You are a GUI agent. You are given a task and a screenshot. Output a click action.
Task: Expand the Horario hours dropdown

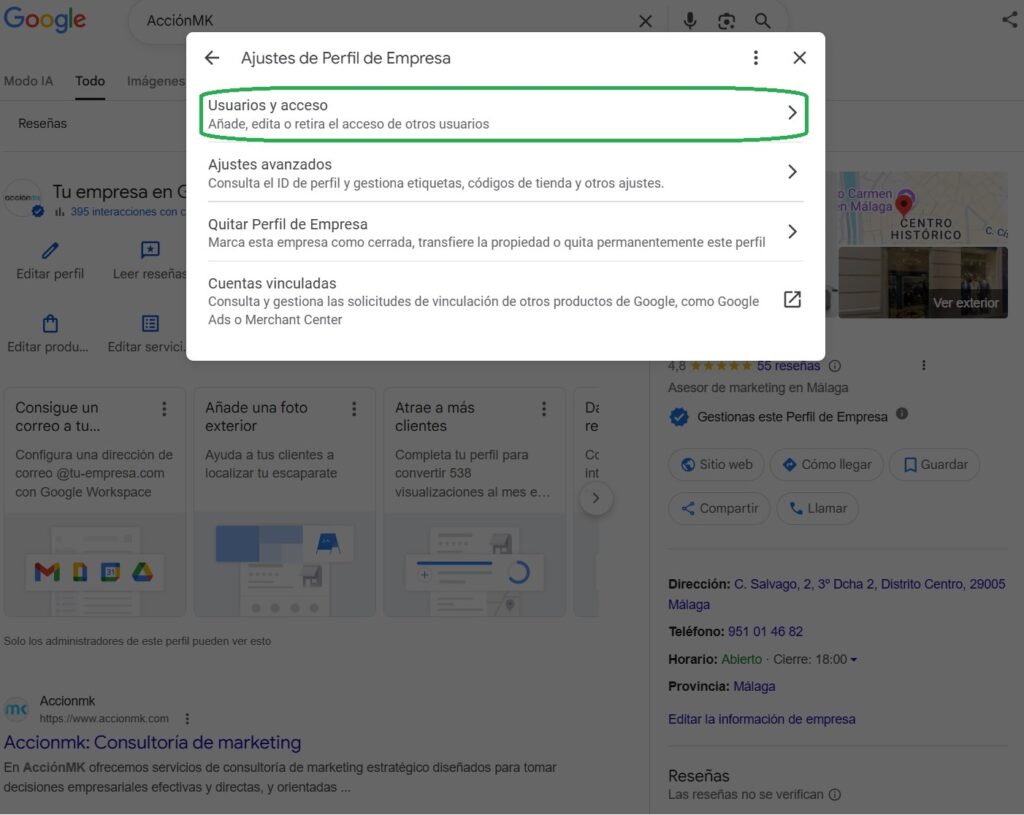point(853,660)
